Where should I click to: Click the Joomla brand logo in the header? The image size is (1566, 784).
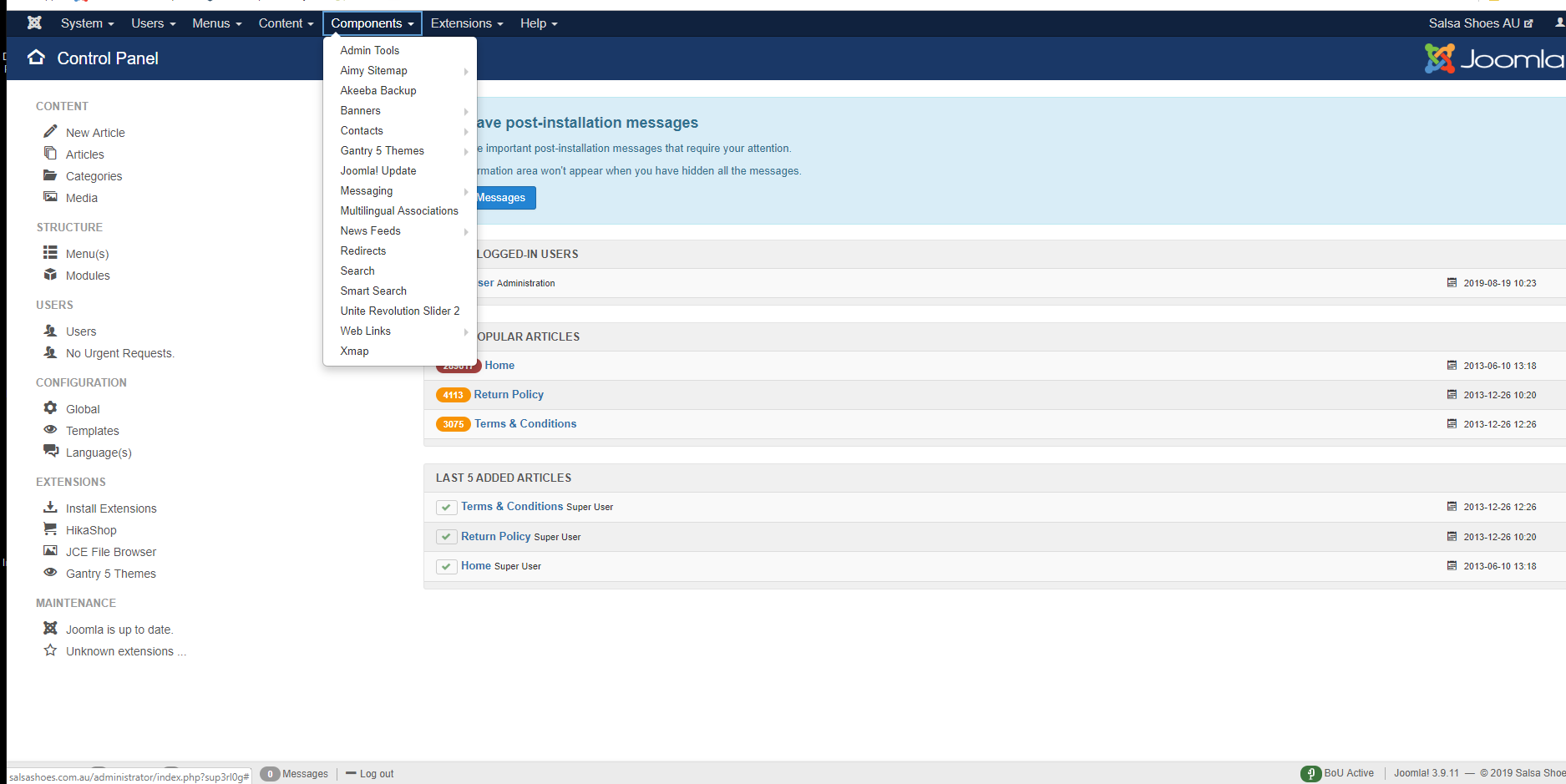pyautogui.click(x=1493, y=58)
